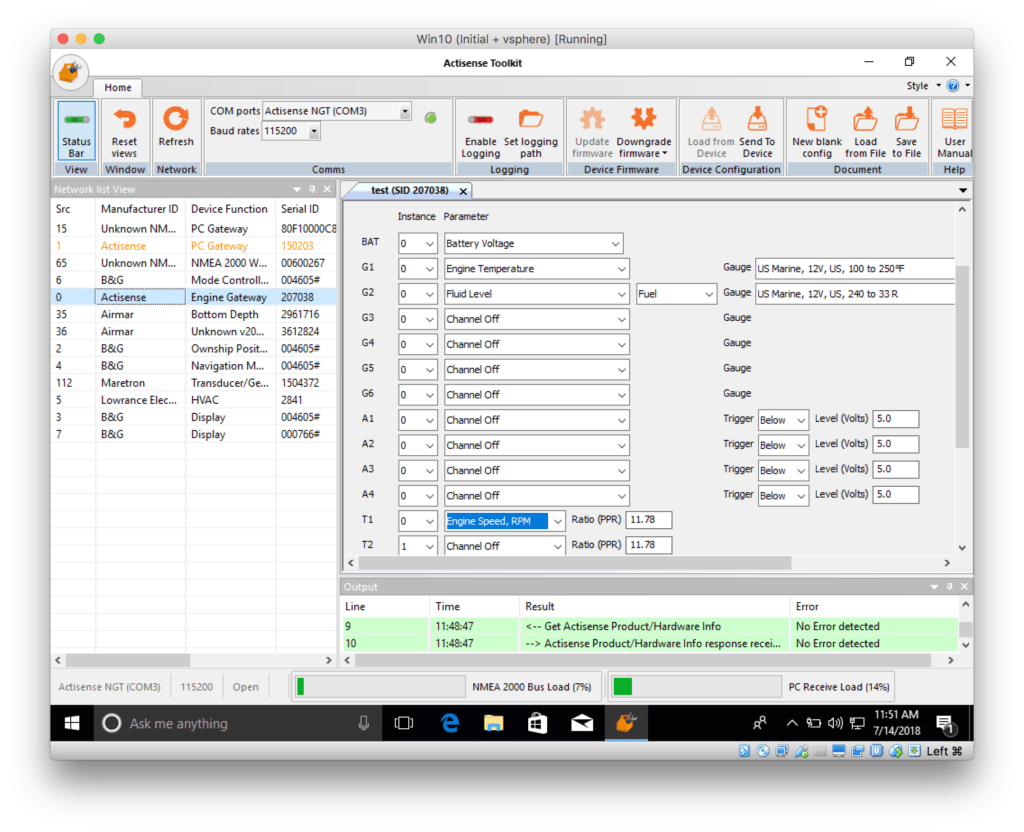This screenshot has height=832, width=1024.
Task: Toggle the Status Bar view button
Action: (76, 130)
